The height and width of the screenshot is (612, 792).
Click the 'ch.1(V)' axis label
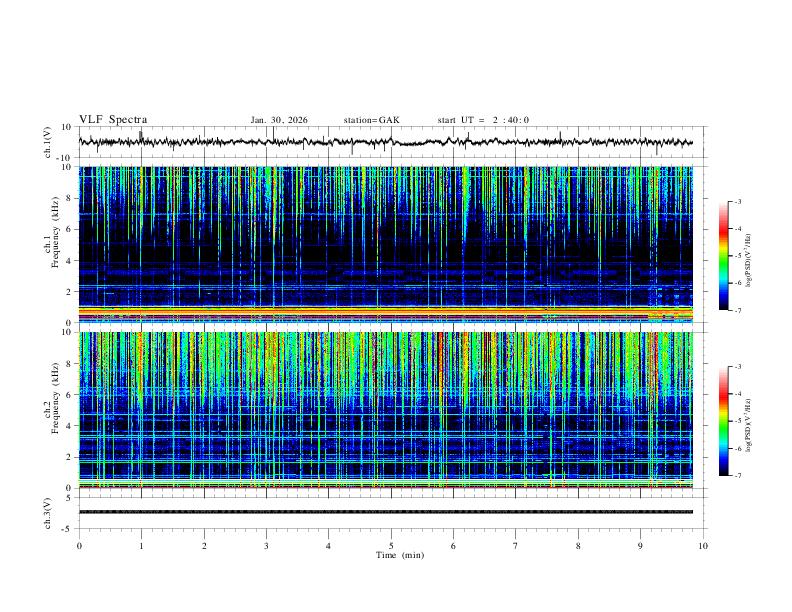[x=48, y=142]
